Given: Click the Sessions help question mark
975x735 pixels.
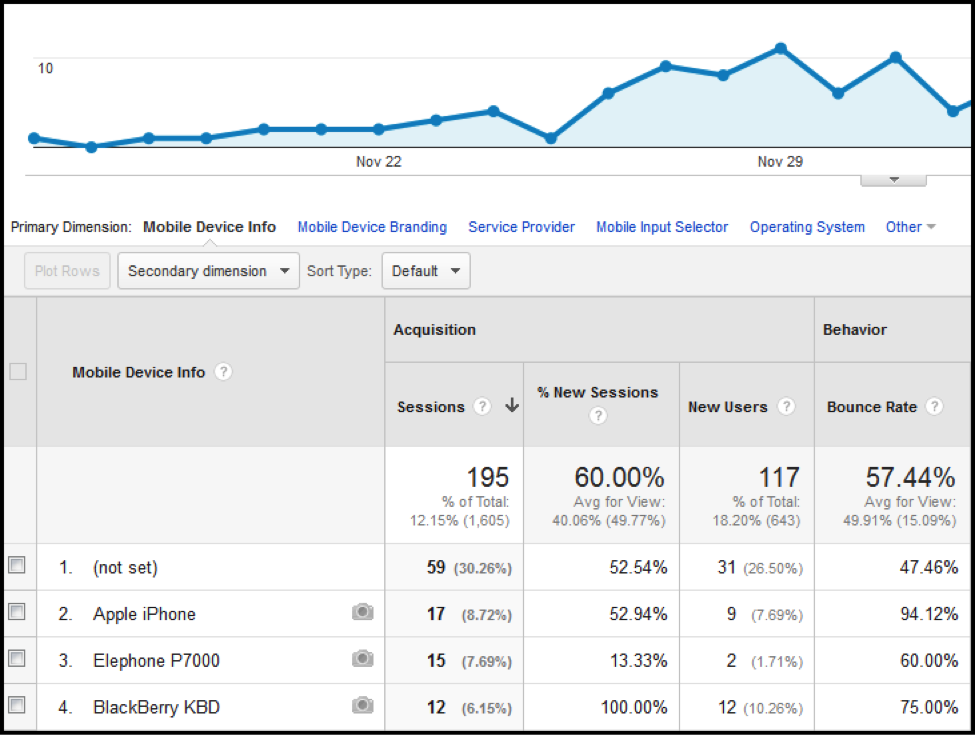Looking at the screenshot, I should [483, 407].
